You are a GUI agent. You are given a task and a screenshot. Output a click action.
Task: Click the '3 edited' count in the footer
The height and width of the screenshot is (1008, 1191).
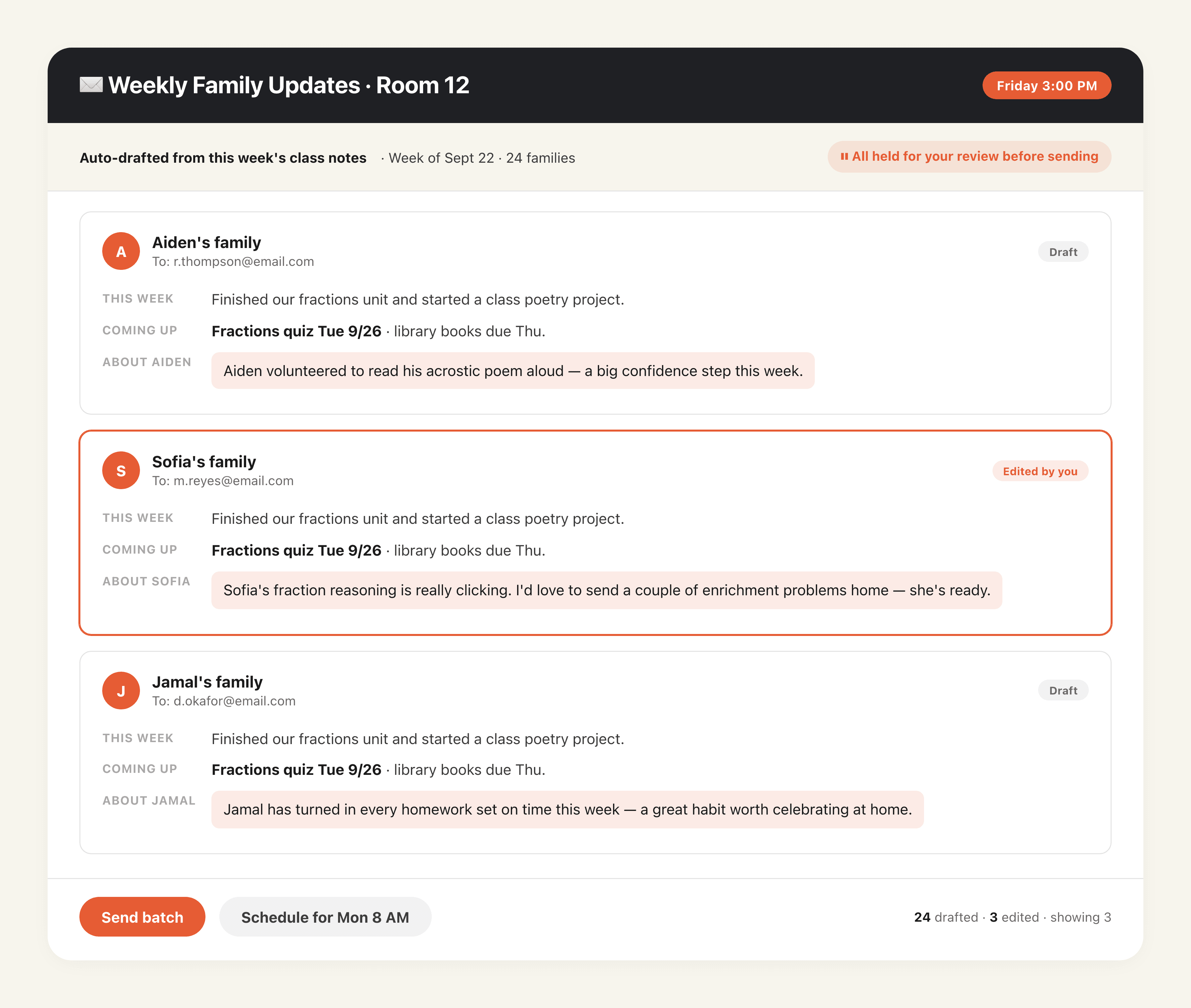[1014, 917]
